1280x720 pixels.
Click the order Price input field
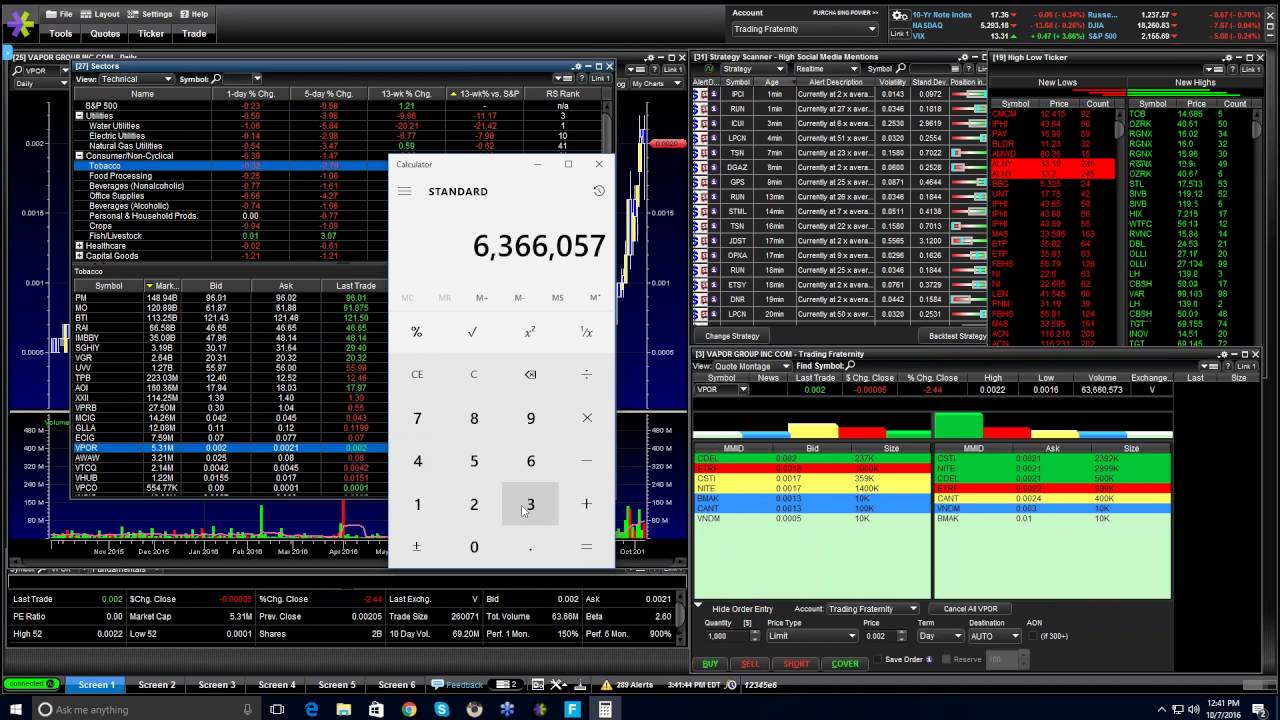(x=882, y=636)
